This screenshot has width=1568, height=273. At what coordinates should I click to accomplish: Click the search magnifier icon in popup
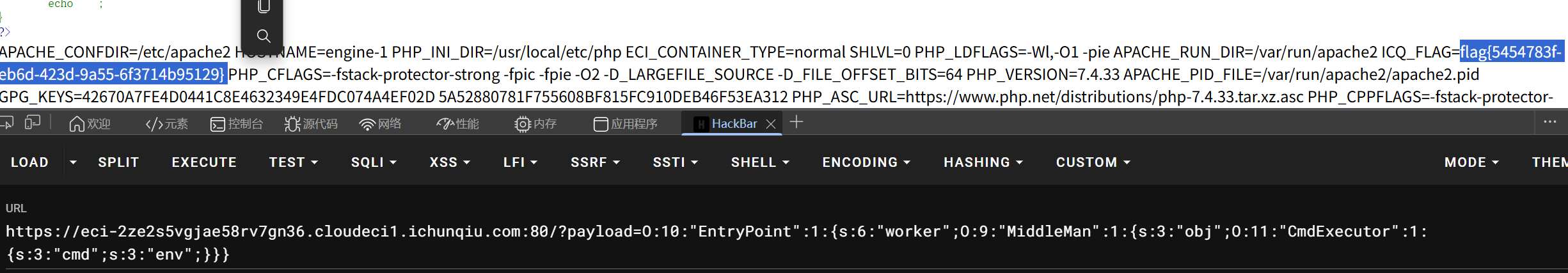click(264, 36)
